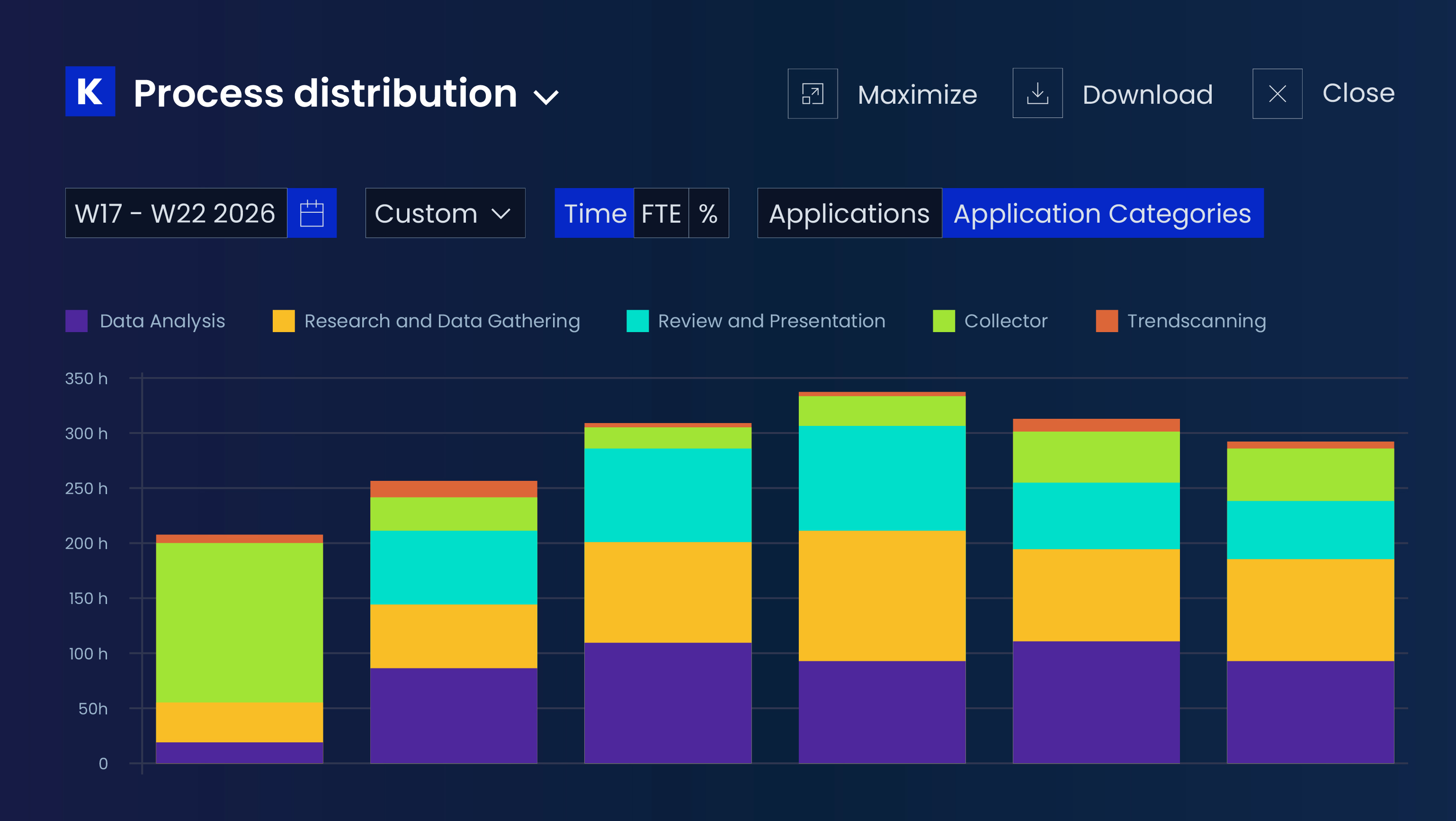Image resolution: width=1456 pixels, height=821 pixels.
Task: Toggle Research and Data Gathering yellow swatch
Action: pyautogui.click(x=283, y=321)
